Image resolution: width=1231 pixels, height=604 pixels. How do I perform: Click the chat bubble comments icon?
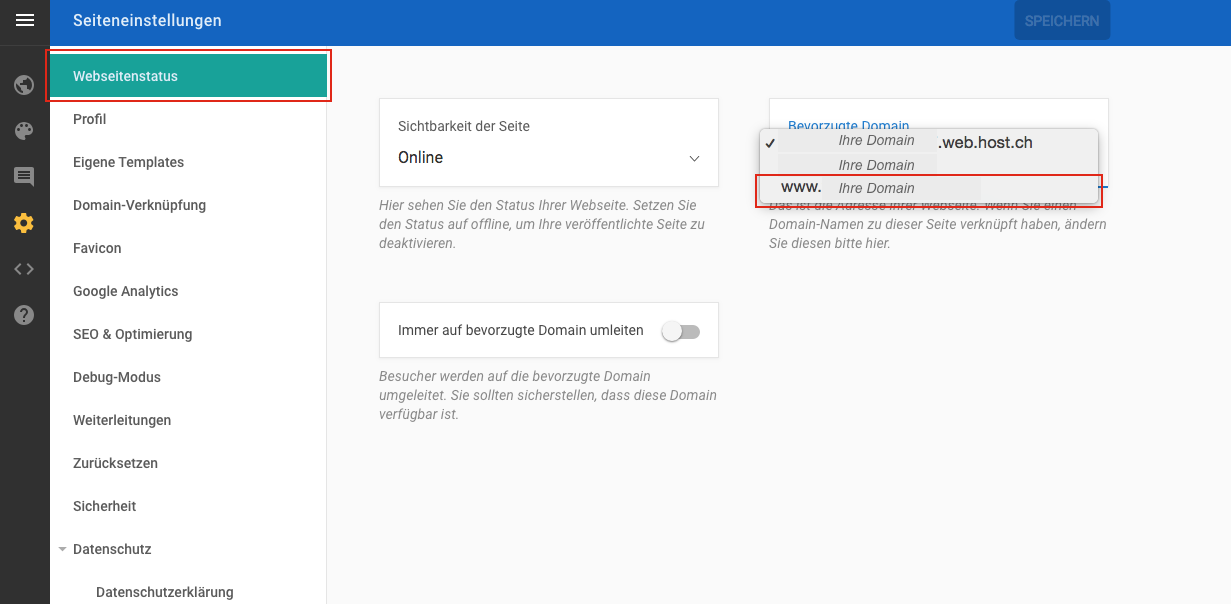24,177
